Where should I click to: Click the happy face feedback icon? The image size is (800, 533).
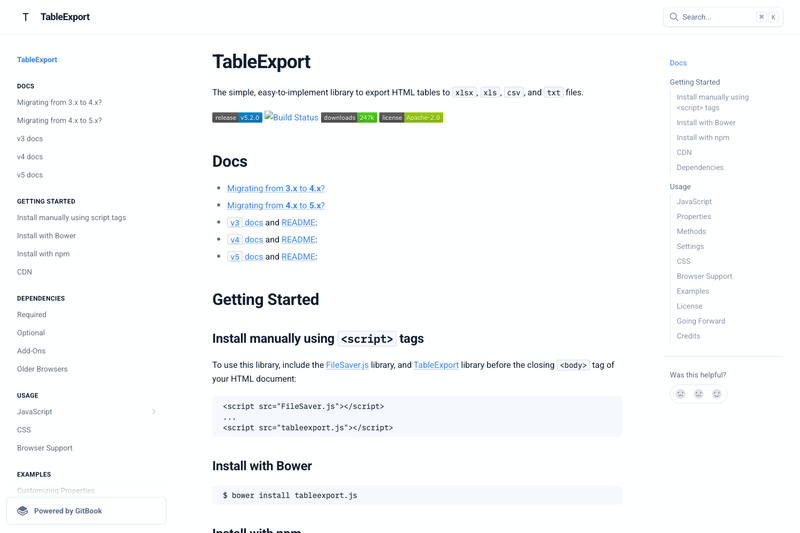716,394
